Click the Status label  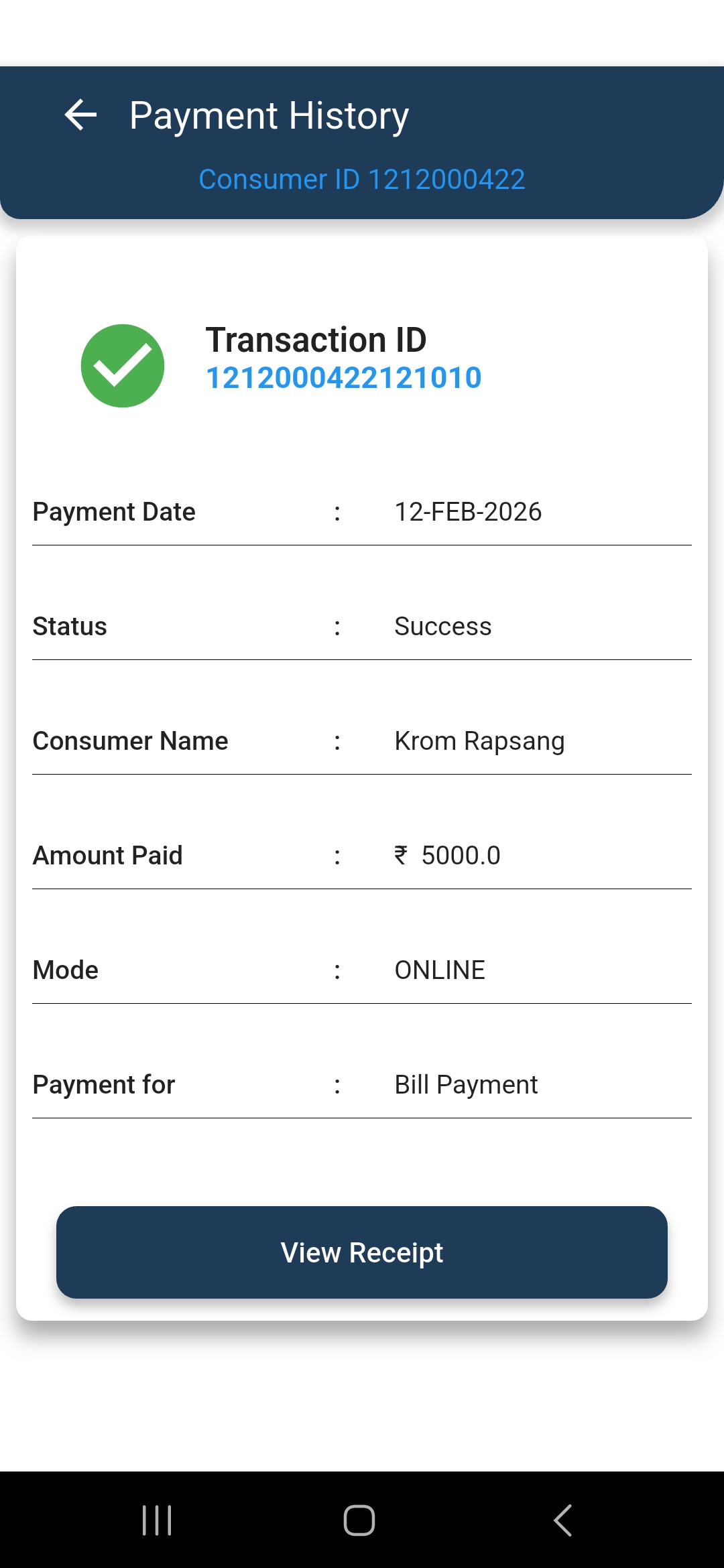(70, 627)
